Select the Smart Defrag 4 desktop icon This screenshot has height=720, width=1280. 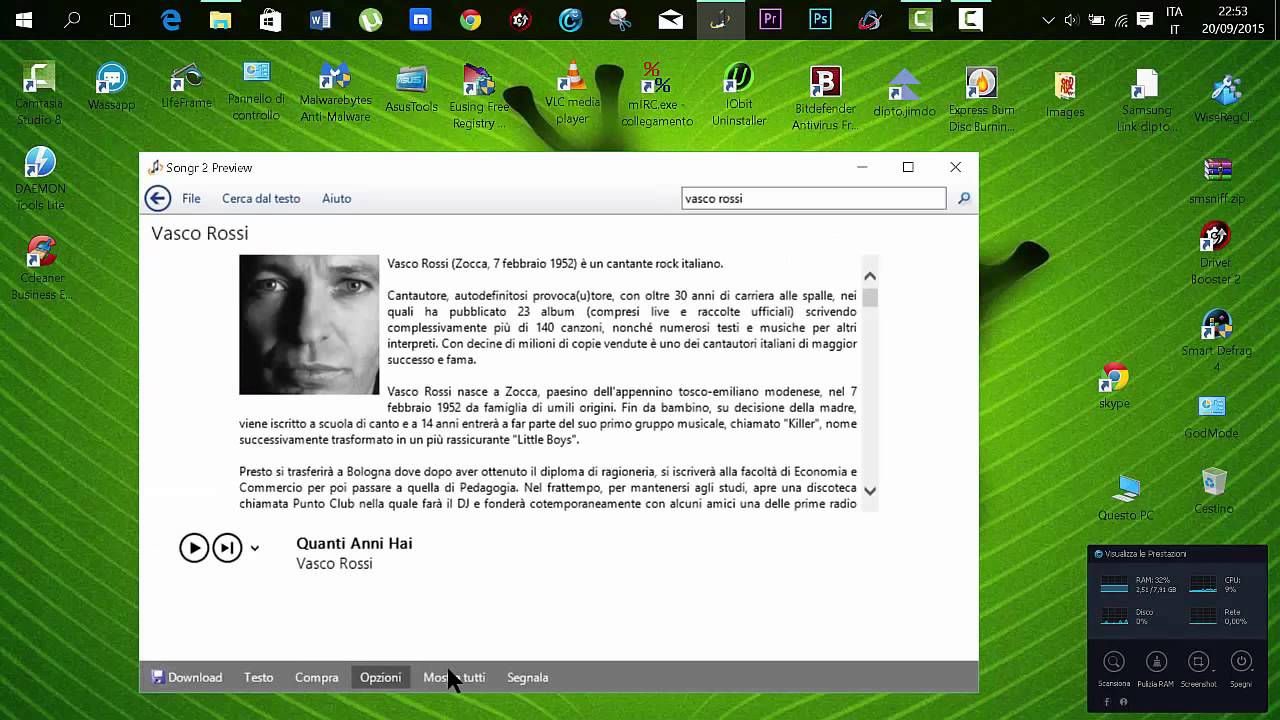pos(1217,341)
